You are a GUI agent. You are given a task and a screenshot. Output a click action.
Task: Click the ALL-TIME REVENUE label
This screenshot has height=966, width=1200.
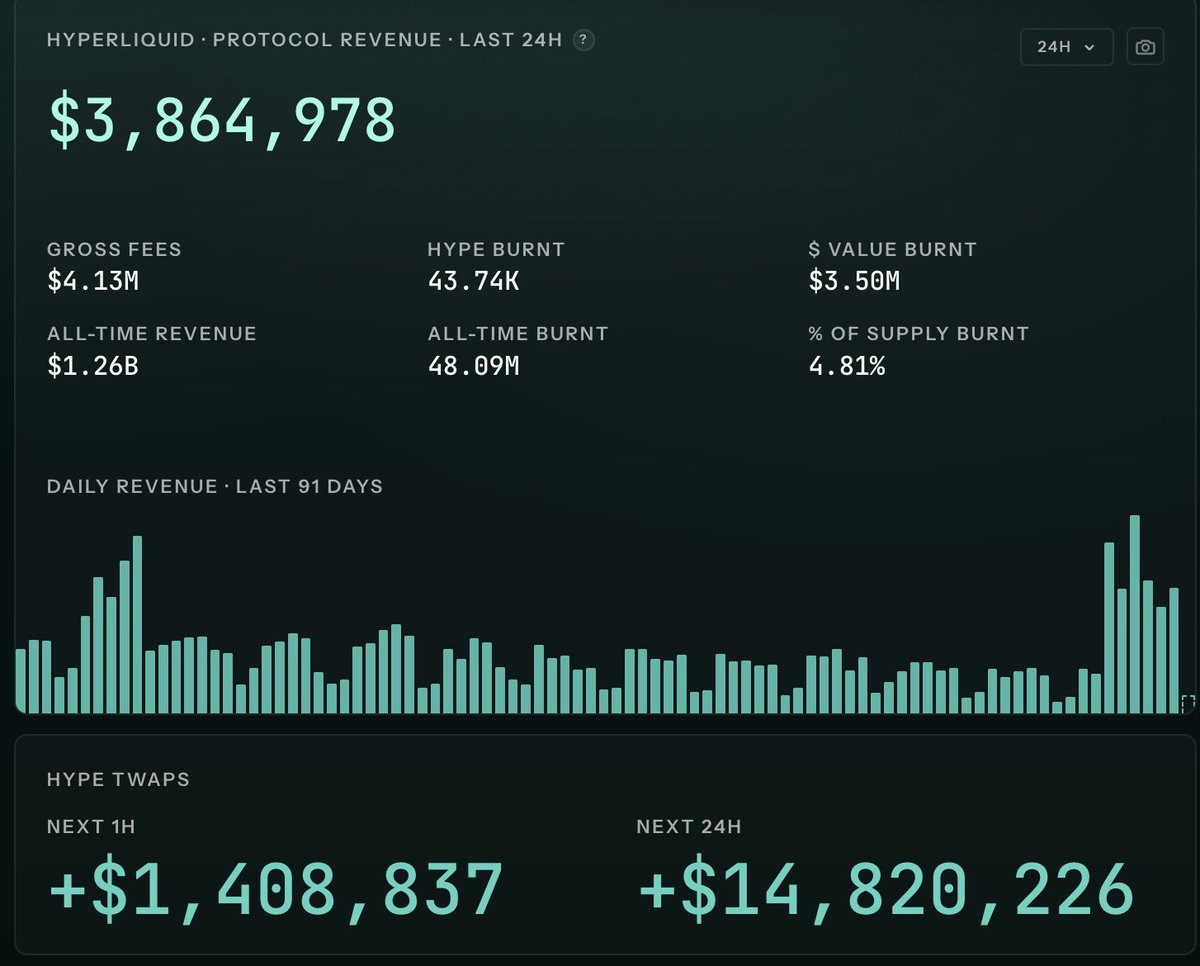[152, 334]
